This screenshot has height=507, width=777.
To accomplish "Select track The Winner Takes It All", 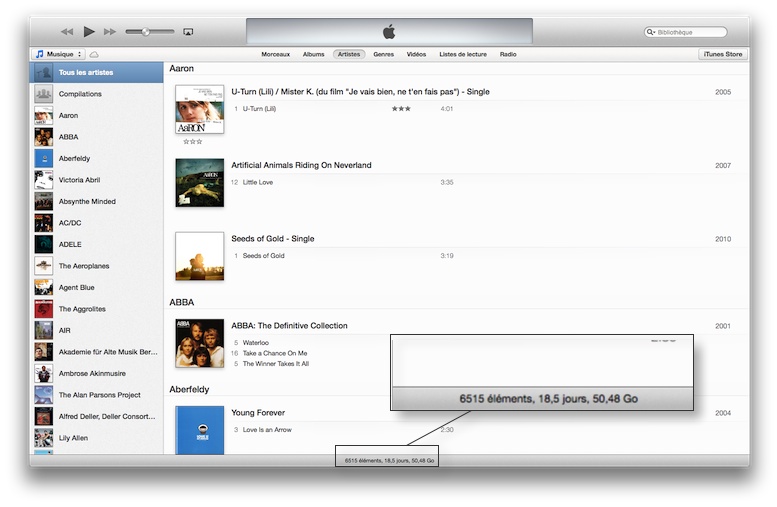I will (x=276, y=364).
